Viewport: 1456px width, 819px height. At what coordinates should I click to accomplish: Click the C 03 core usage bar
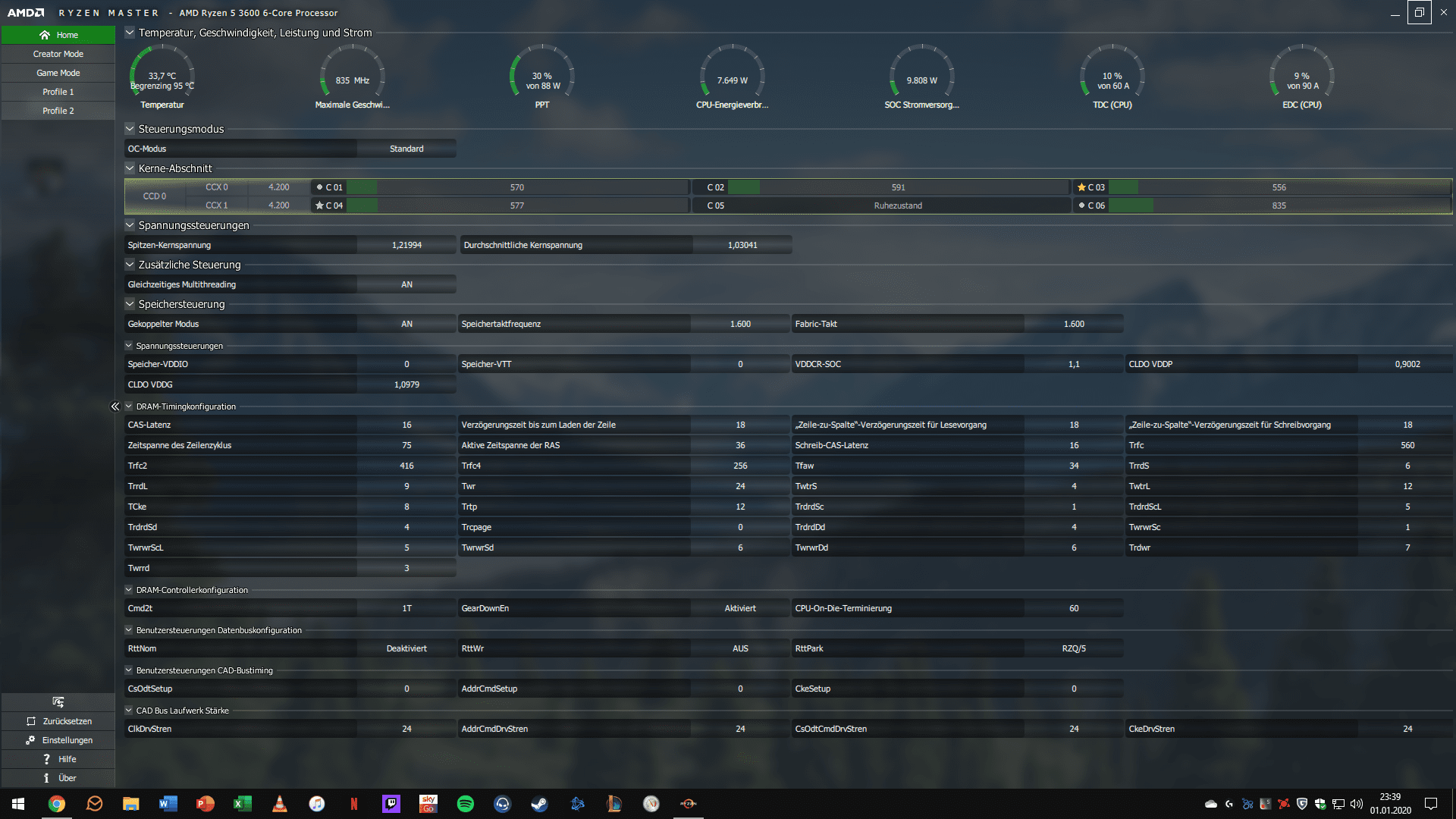point(1279,187)
